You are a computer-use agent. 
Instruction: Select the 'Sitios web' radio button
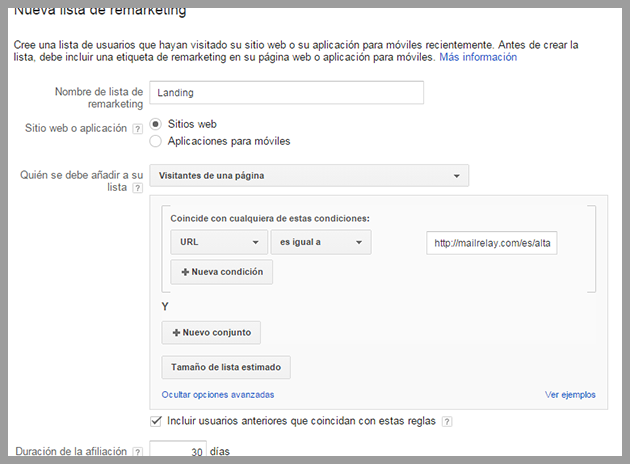(x=155, y=124)
